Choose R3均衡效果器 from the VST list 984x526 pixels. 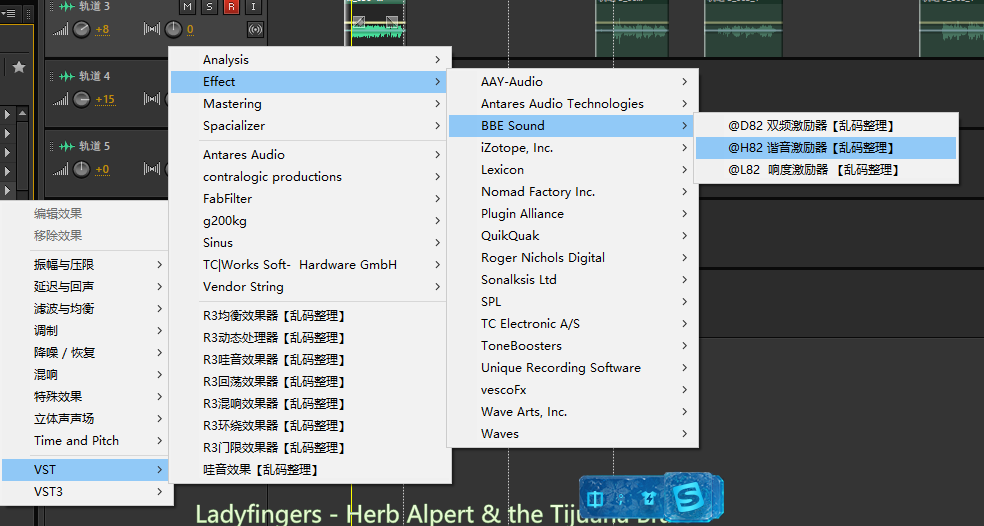tap(308, 316)
